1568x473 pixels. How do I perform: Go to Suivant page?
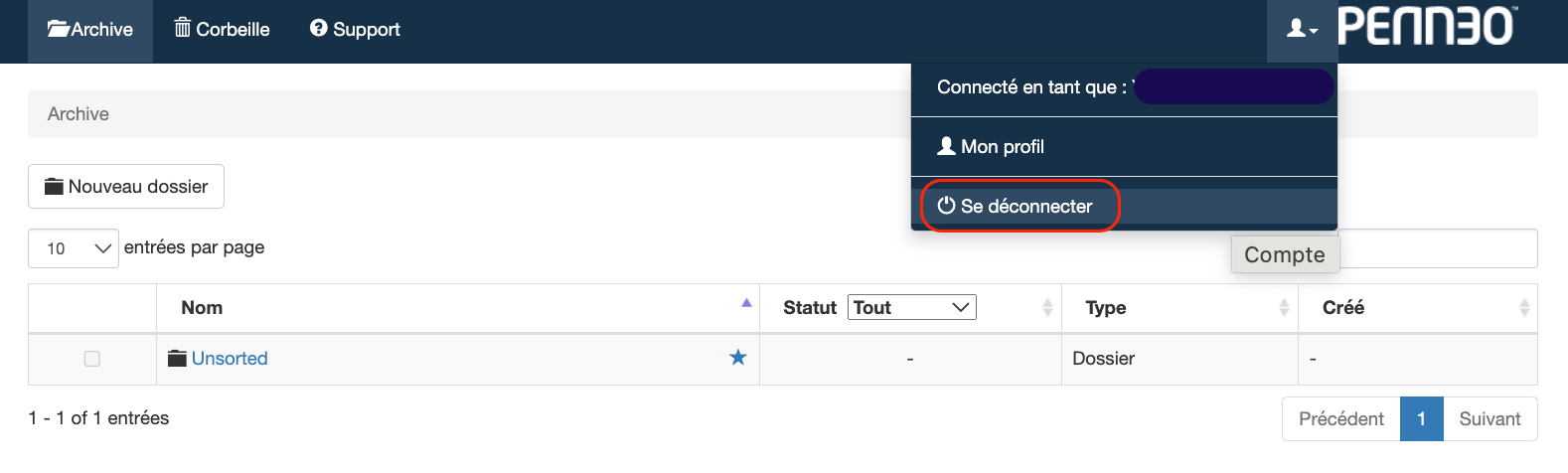[1490, 419]
